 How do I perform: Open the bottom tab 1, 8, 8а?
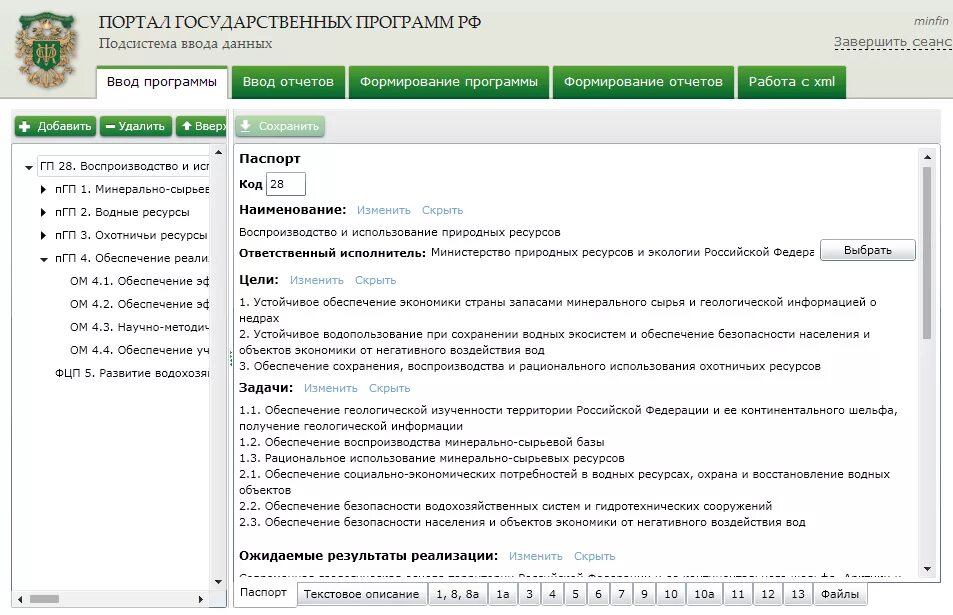(x=458, y=594)
